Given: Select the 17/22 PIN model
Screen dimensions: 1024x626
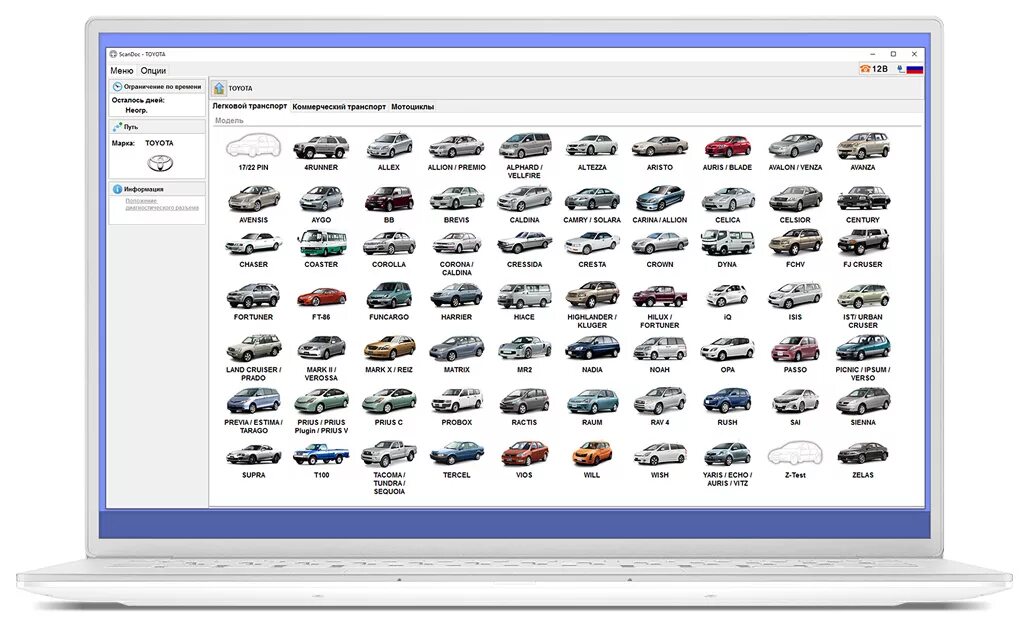Looking at the screenshot, I should coord(253,152).
